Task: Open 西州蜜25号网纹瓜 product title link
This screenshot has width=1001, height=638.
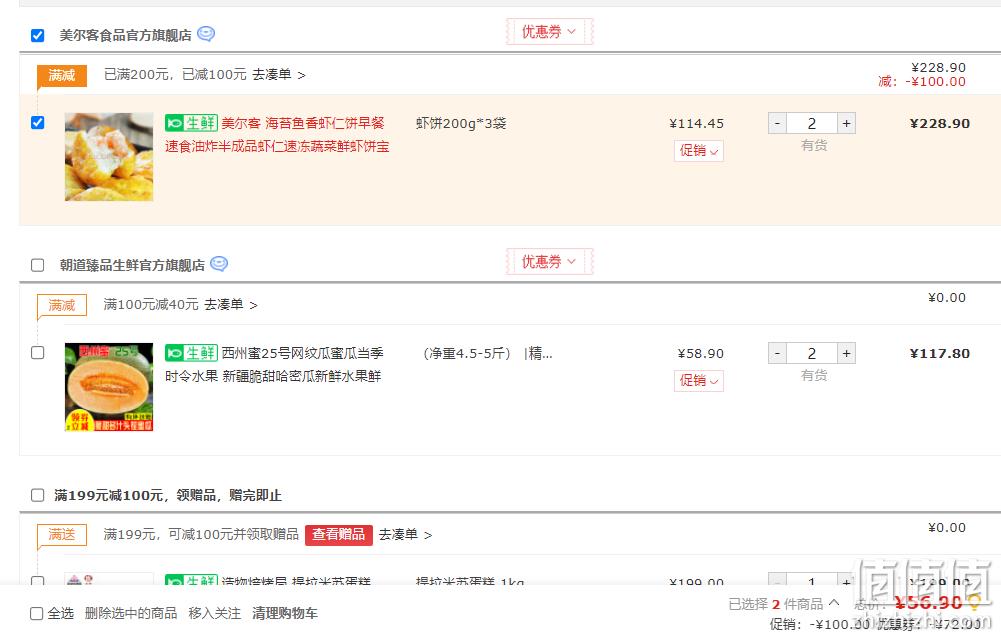Action: pos(275,365)
